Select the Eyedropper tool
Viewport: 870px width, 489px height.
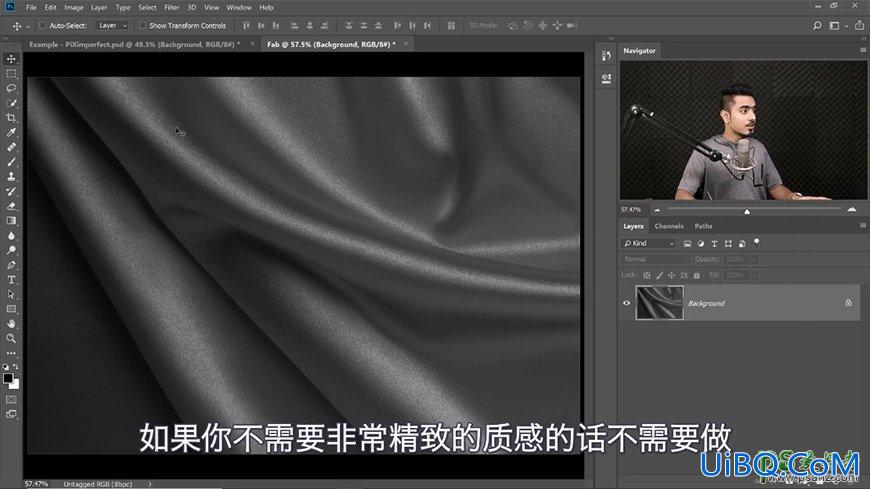point(11,133)
